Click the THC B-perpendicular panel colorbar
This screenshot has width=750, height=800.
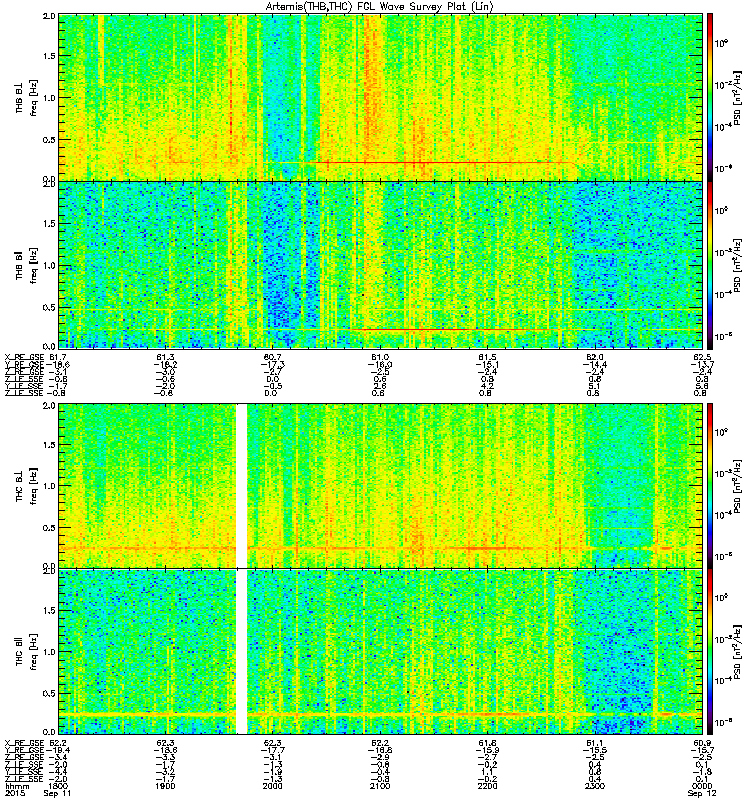pos(710,486)
